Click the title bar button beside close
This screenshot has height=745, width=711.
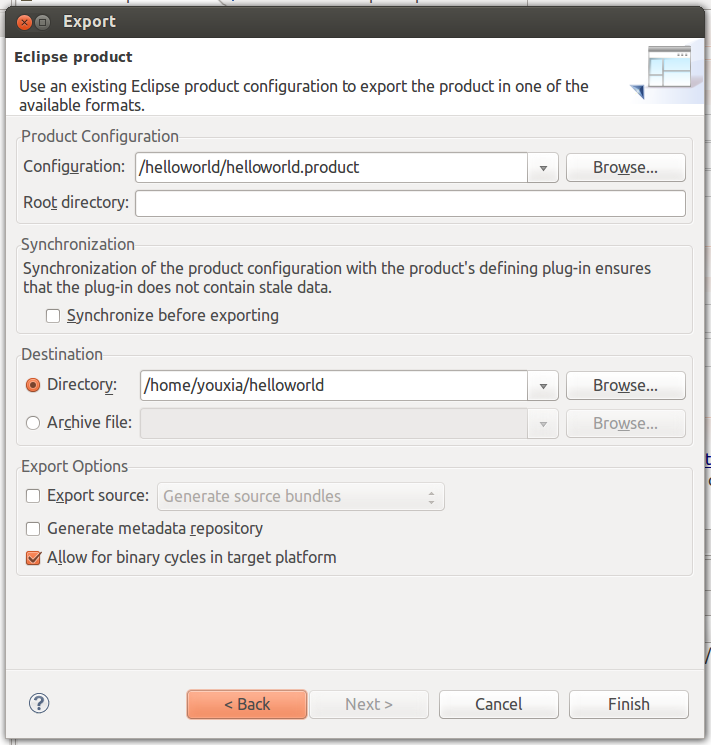[x=42, y=20]
